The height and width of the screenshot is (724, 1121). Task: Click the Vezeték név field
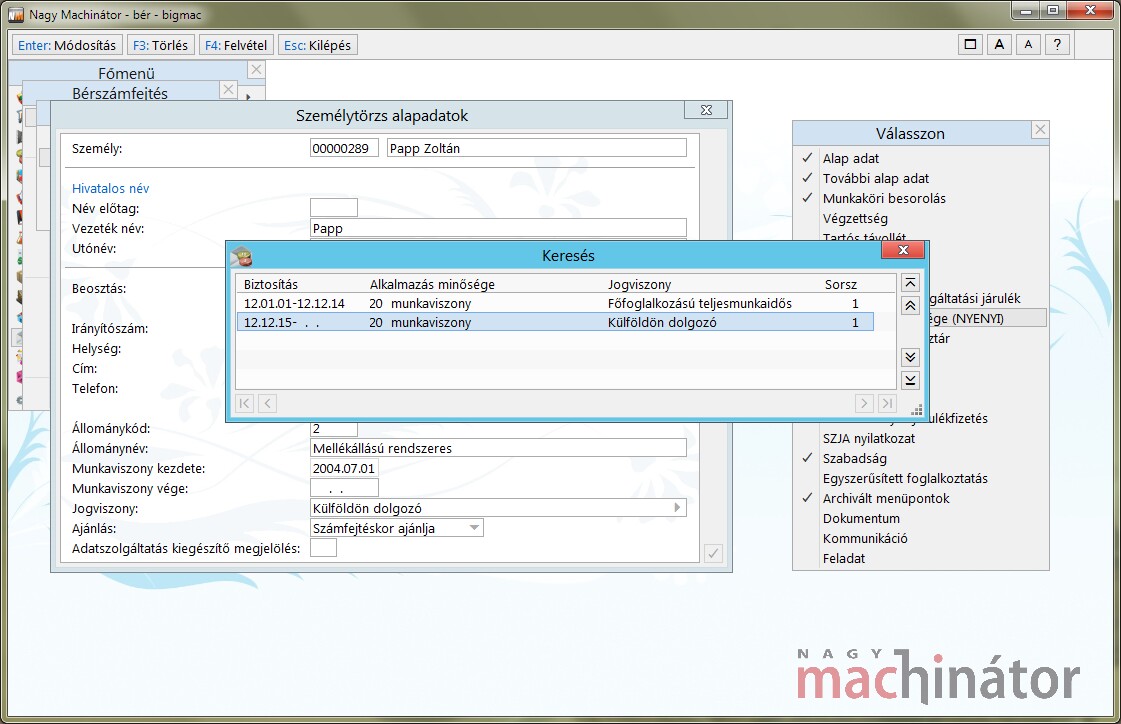(x=498, y=228)
